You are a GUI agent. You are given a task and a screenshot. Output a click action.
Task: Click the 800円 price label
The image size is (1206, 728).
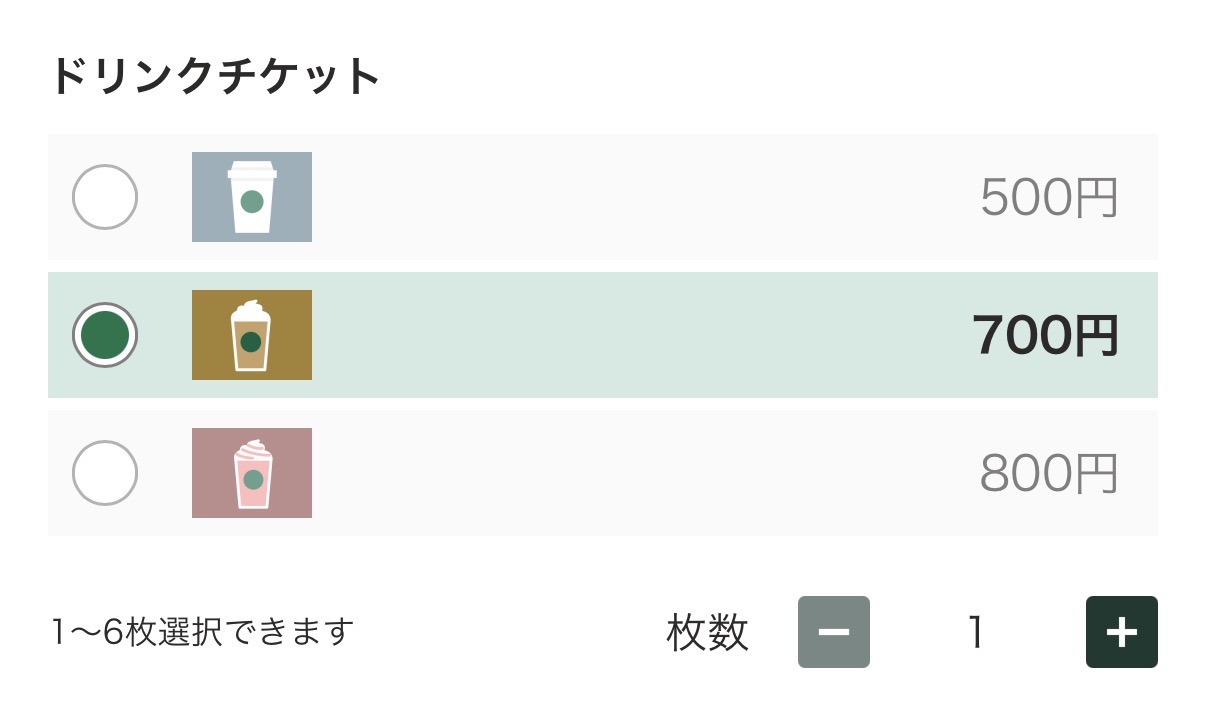click(x=1049, y=474)
